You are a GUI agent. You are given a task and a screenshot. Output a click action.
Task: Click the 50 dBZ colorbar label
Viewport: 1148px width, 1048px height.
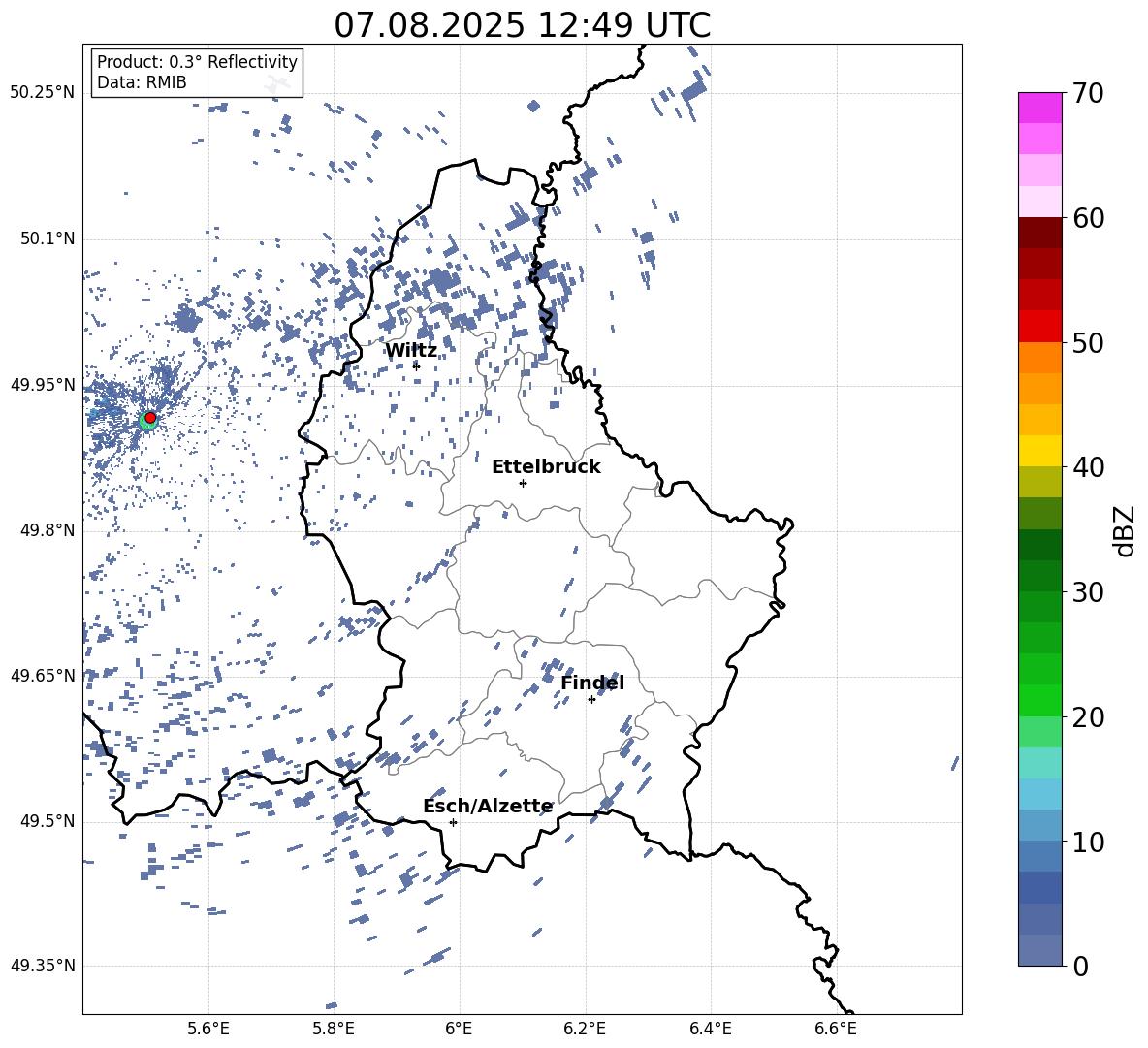tap(1088, 342)
